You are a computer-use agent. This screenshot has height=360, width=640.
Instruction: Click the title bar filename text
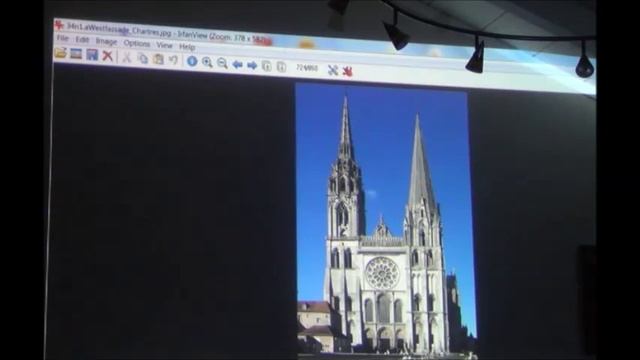(119, 29)
